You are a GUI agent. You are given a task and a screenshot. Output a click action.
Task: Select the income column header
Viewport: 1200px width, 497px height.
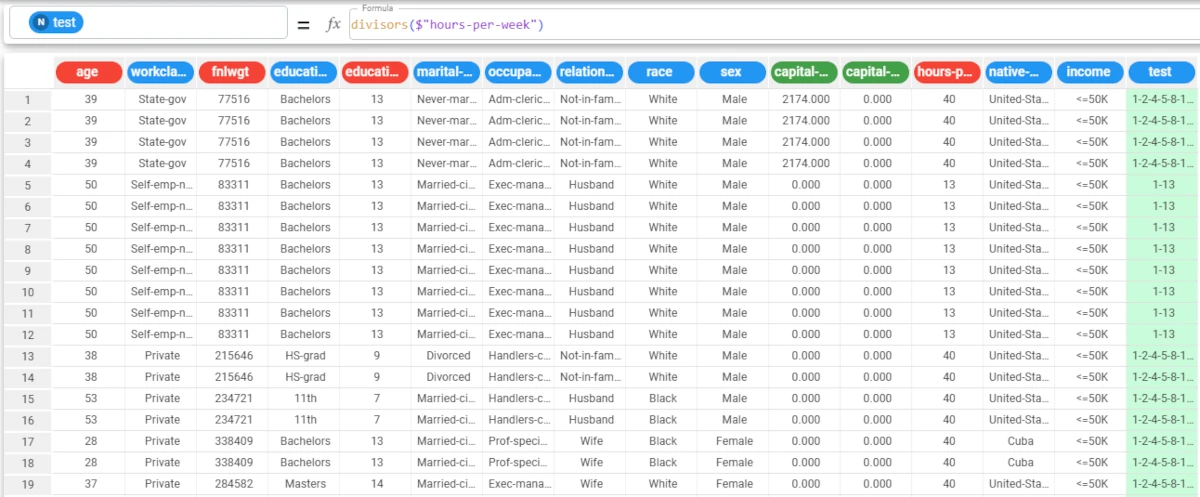pyautogui.click(x=1088, y=72)
